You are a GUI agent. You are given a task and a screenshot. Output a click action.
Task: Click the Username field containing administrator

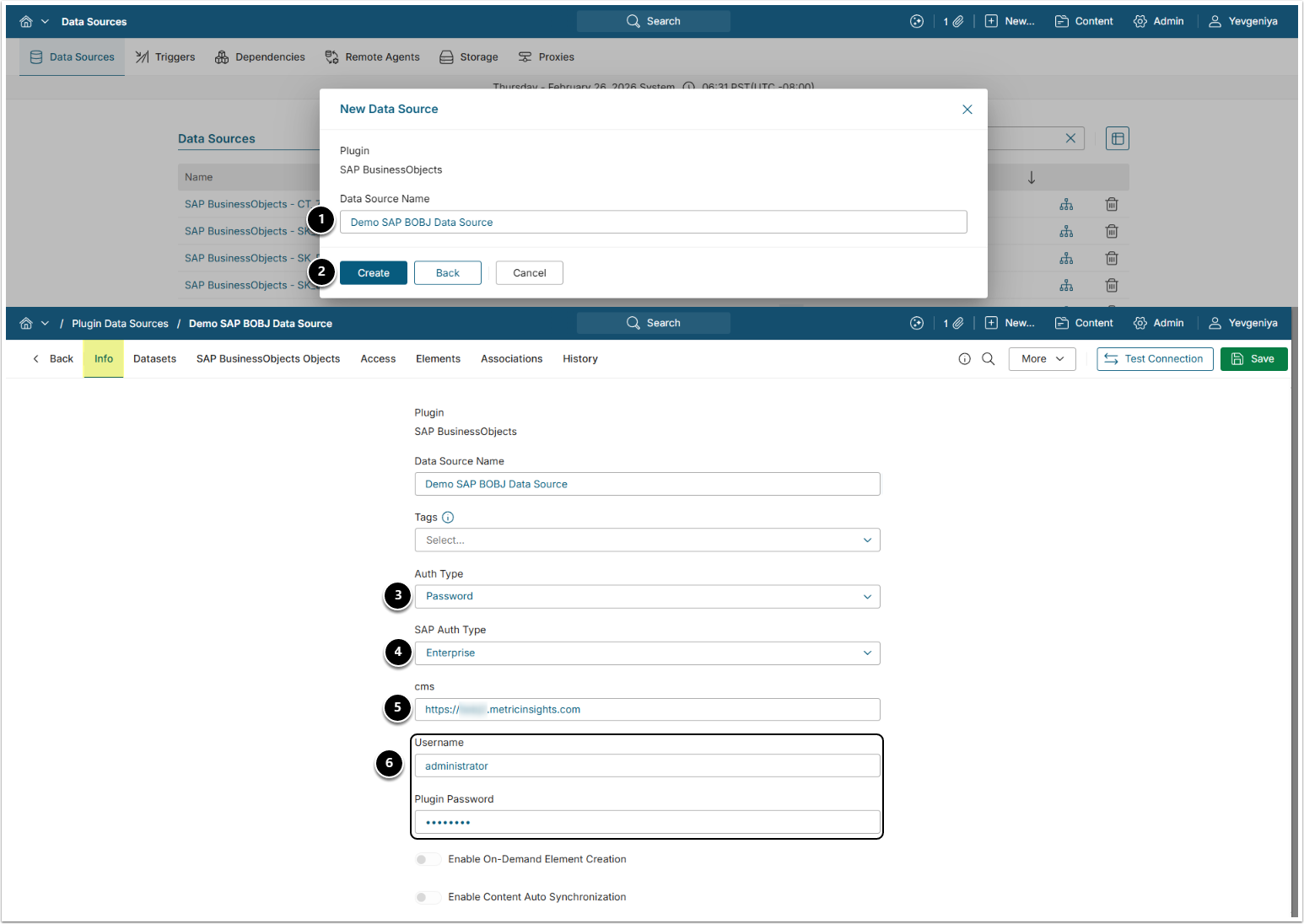pyautogui.click(x=647, y=766)
